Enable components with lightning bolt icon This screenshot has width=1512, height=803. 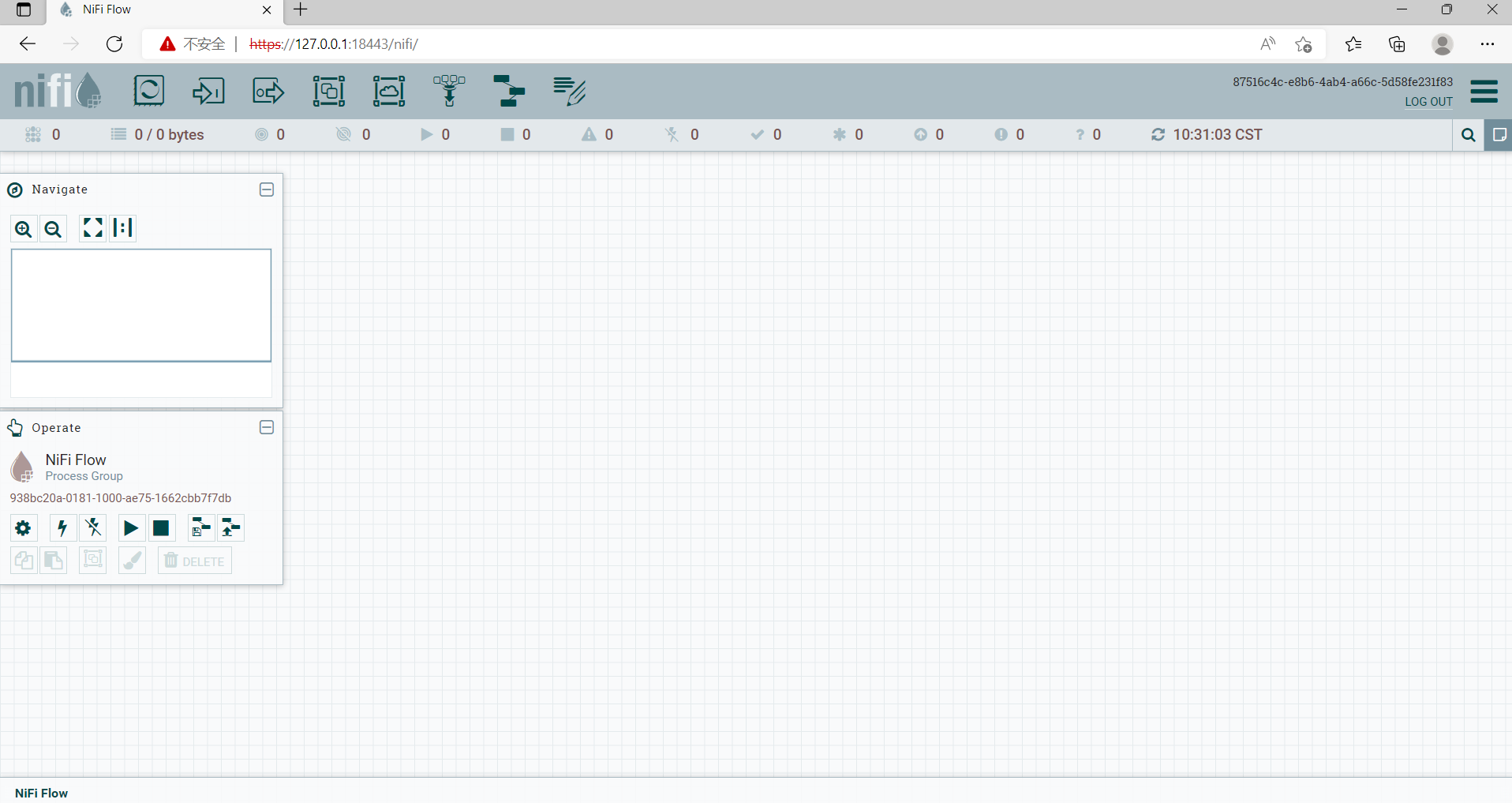(x=62, y=528)
